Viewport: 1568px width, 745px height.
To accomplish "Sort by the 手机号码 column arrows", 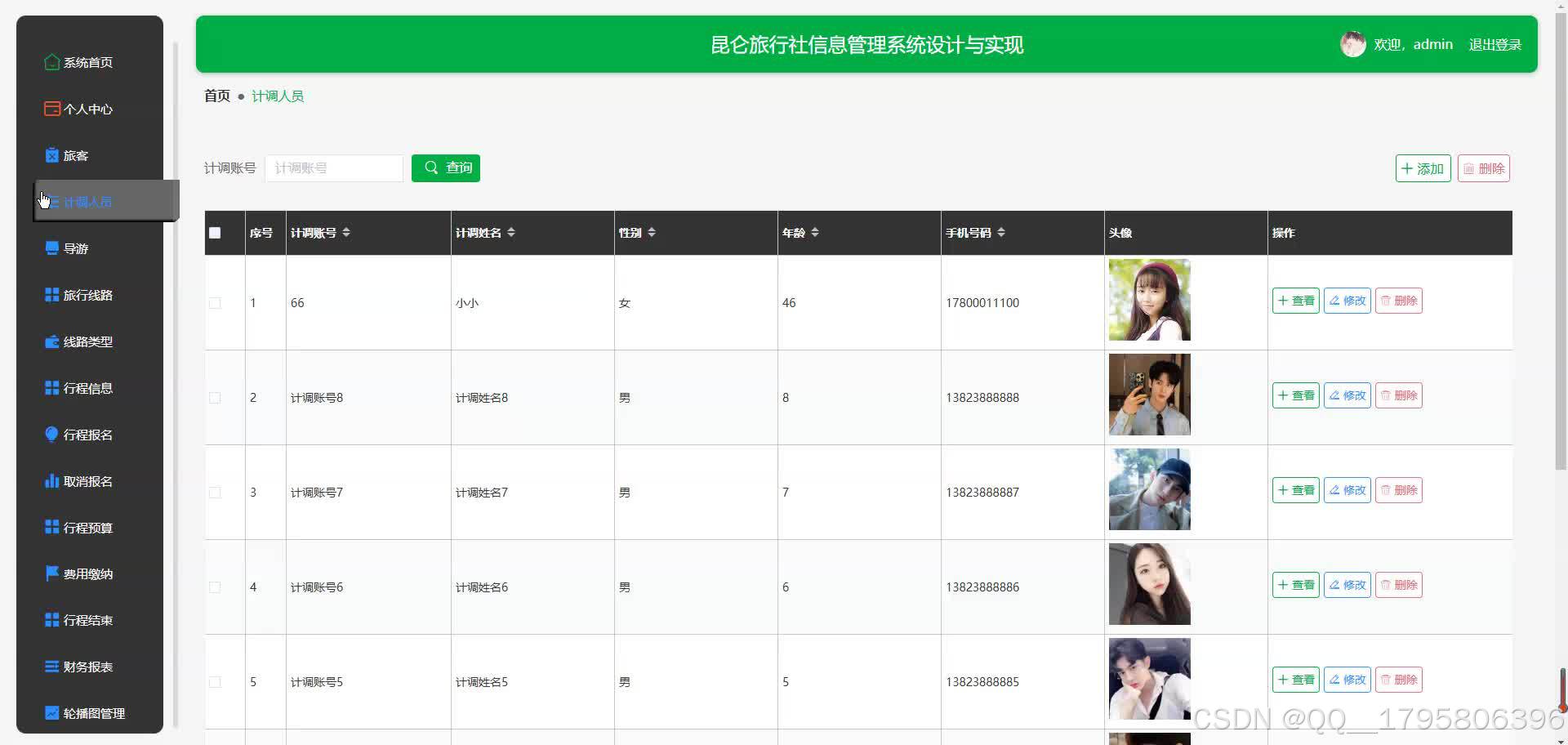I will click(1001, 233).
